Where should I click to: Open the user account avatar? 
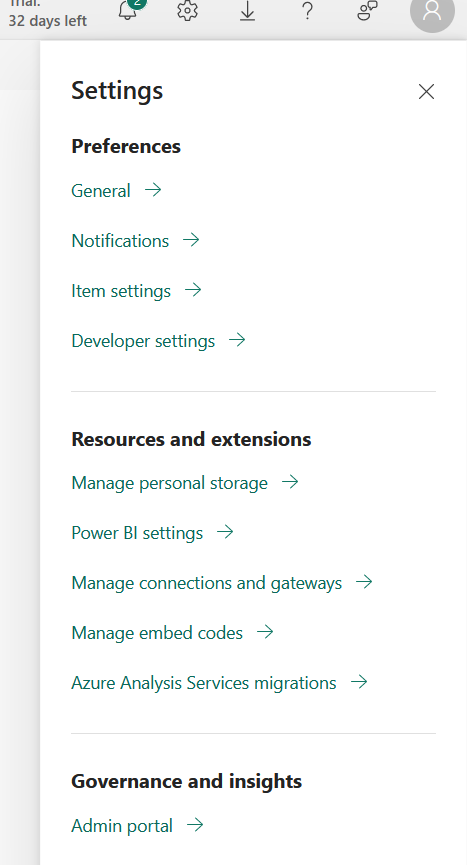click(432, 10)
